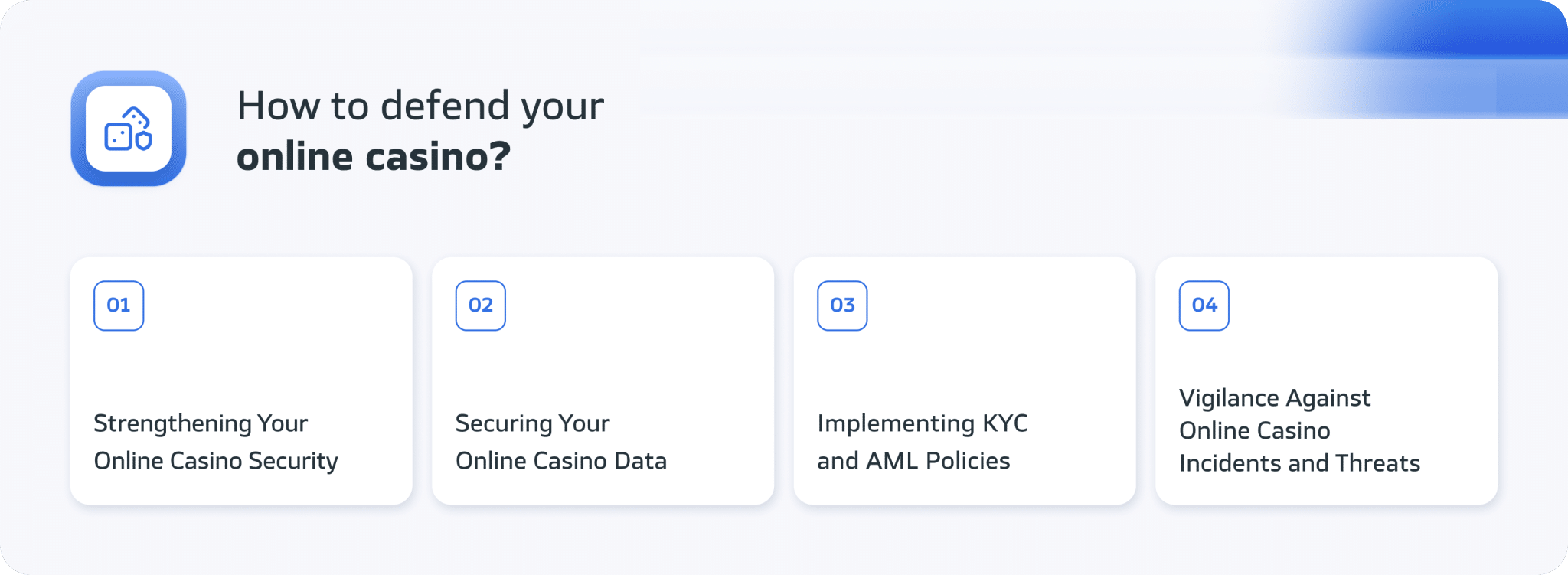Select the 01 number badge
The height and width of the screenshot is (575, 1568).
119,305
